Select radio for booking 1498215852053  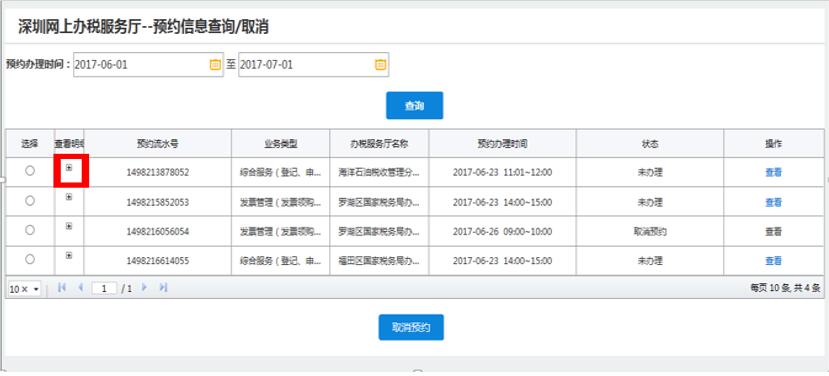[x=30, y=200]
